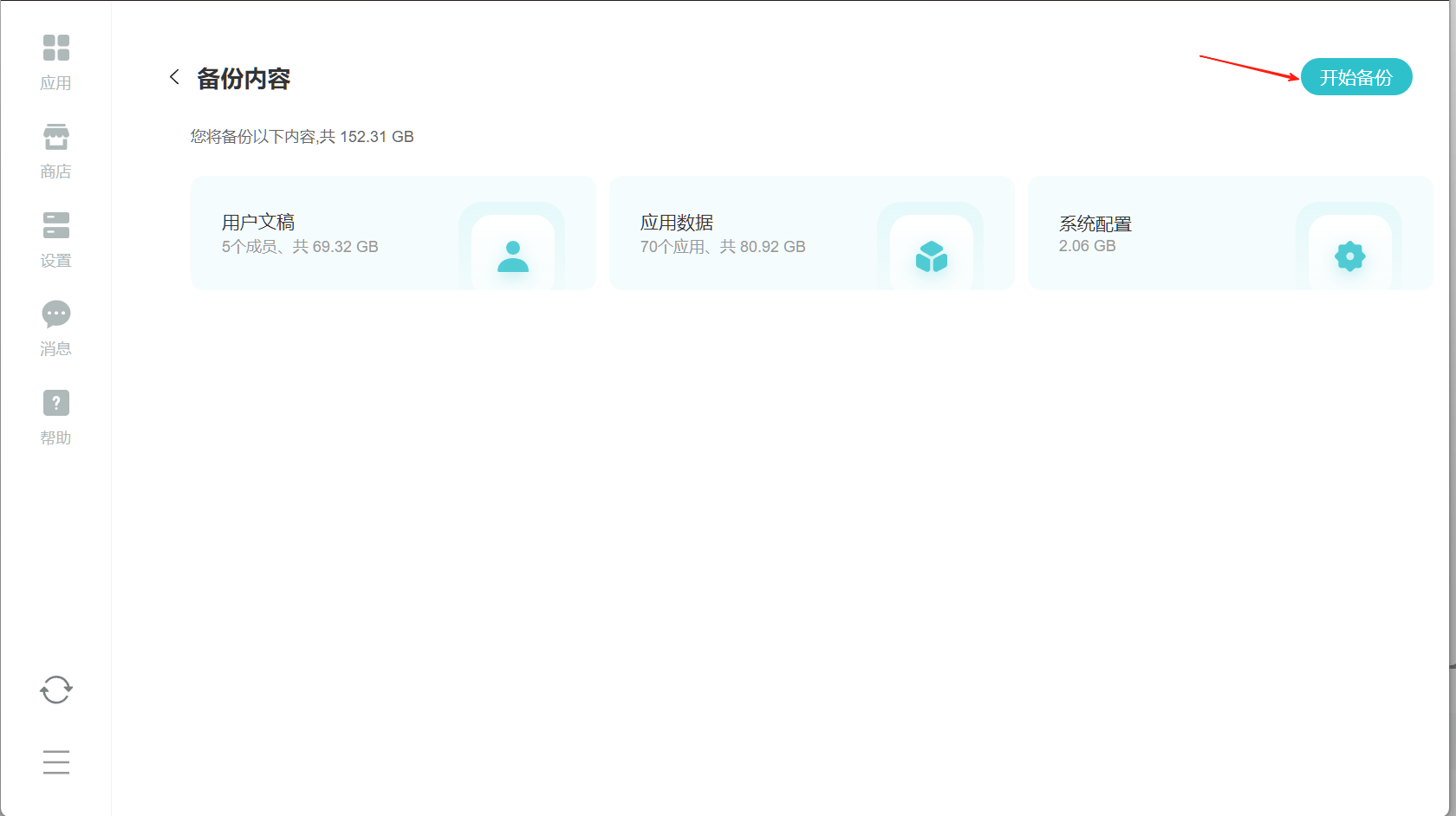This screenshot has height=816, width=1456.
Task: Click the summary text showing 152.31 GB
Action: click(302, 137)
